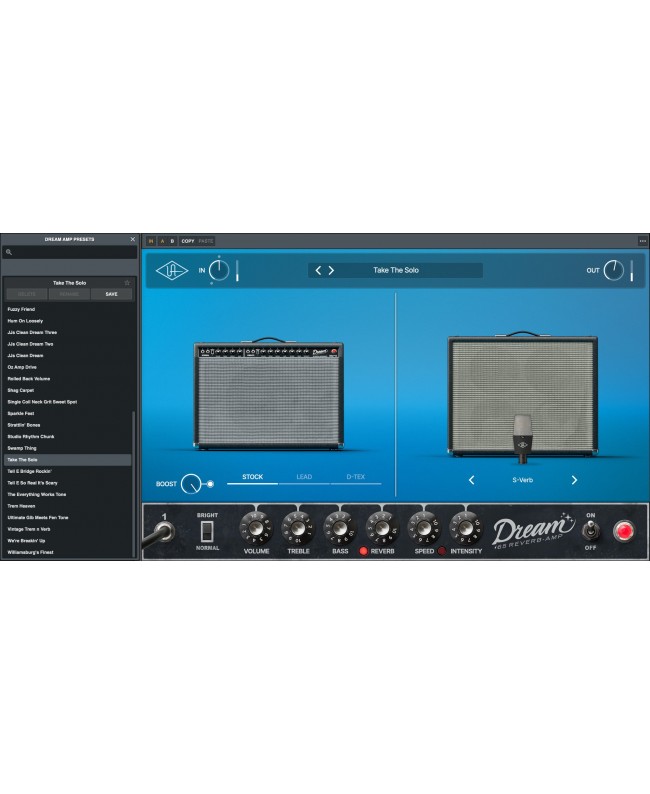Click the COPY button
650x794 pixels.
coord(188,241)
